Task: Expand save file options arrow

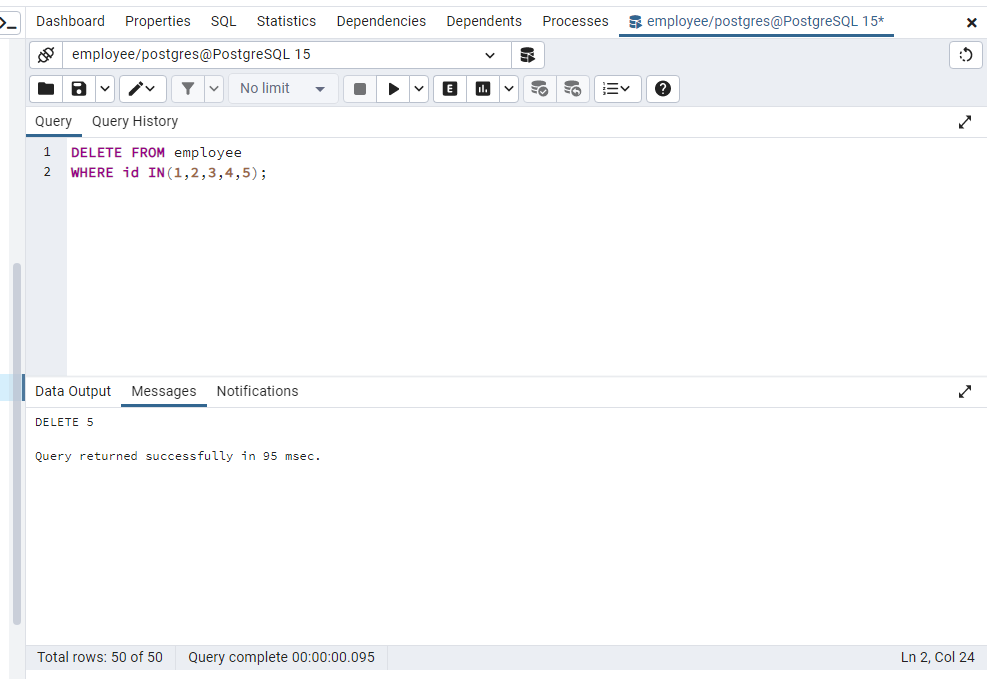Action: 105,89
